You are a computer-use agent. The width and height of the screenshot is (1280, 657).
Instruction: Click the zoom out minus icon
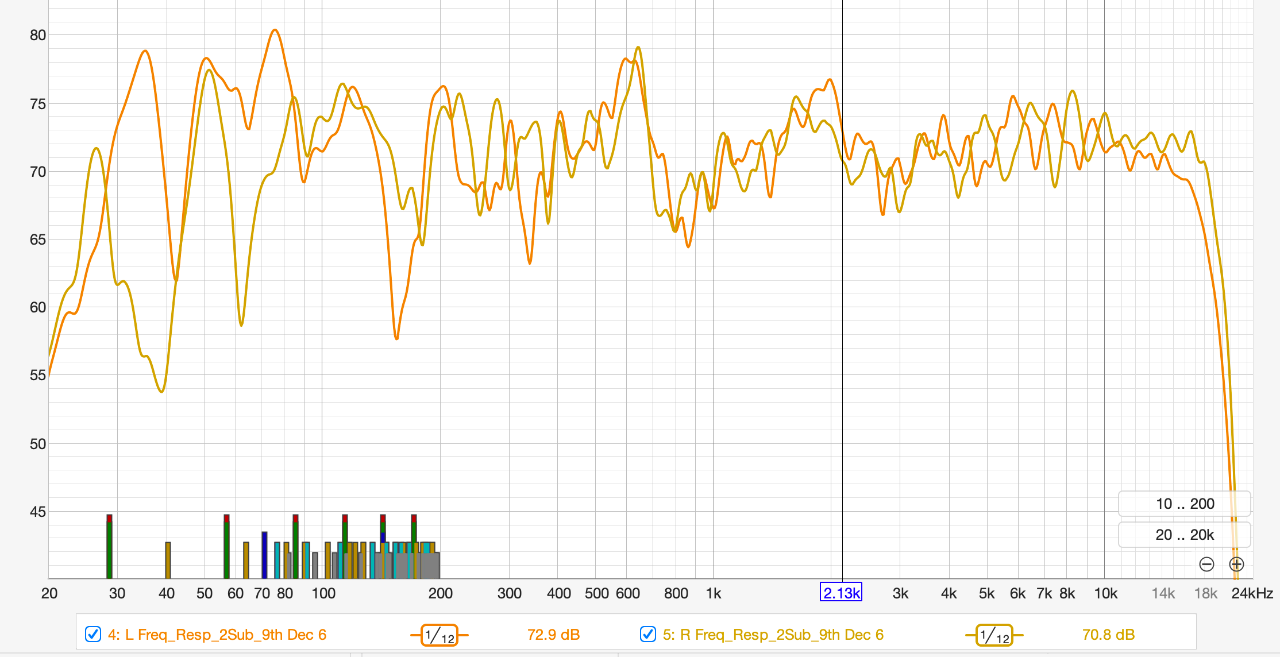pos(1206,564)
